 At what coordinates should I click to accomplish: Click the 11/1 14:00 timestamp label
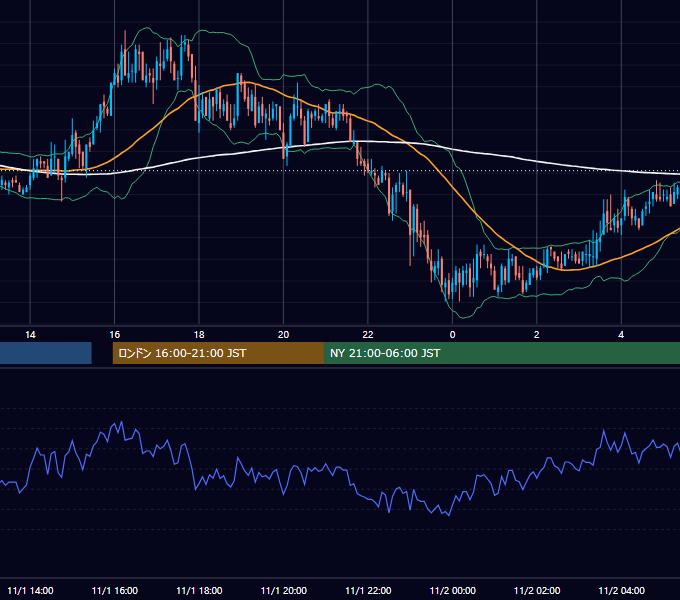[x=30, y=590]
